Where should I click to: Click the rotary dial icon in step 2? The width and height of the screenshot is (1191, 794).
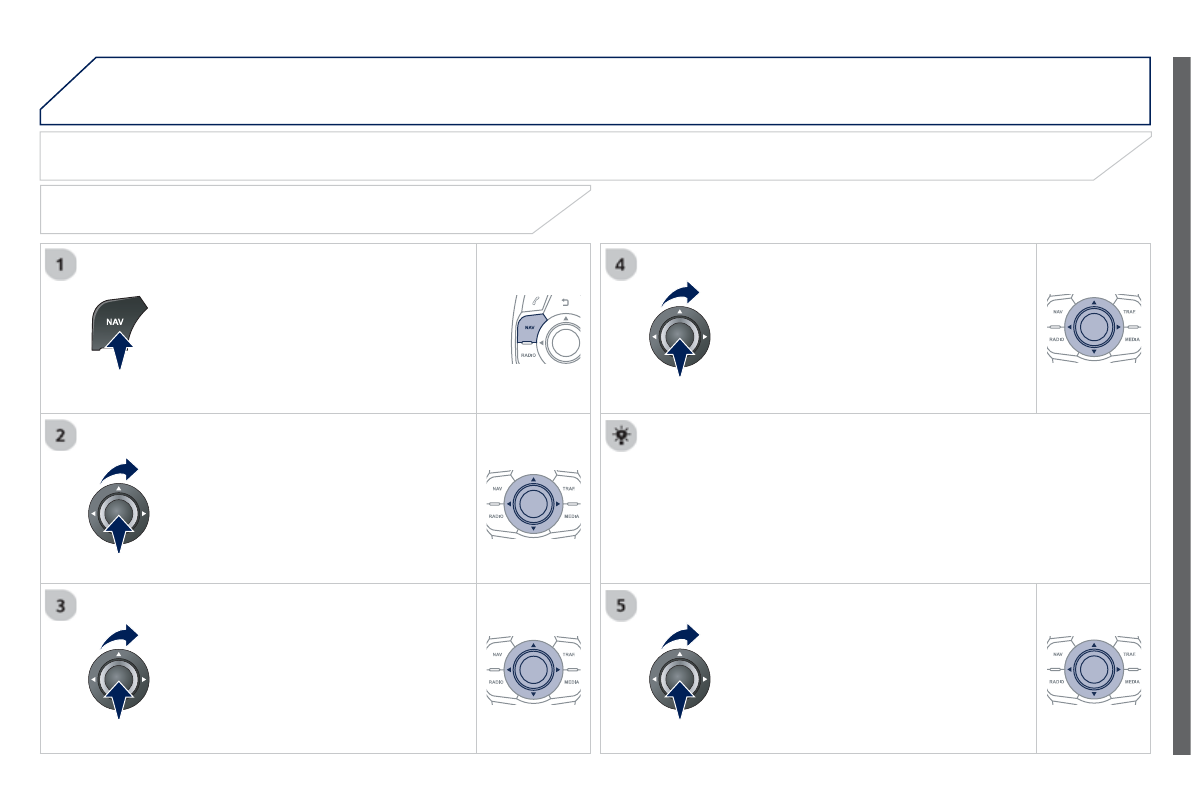click(119, 516)
